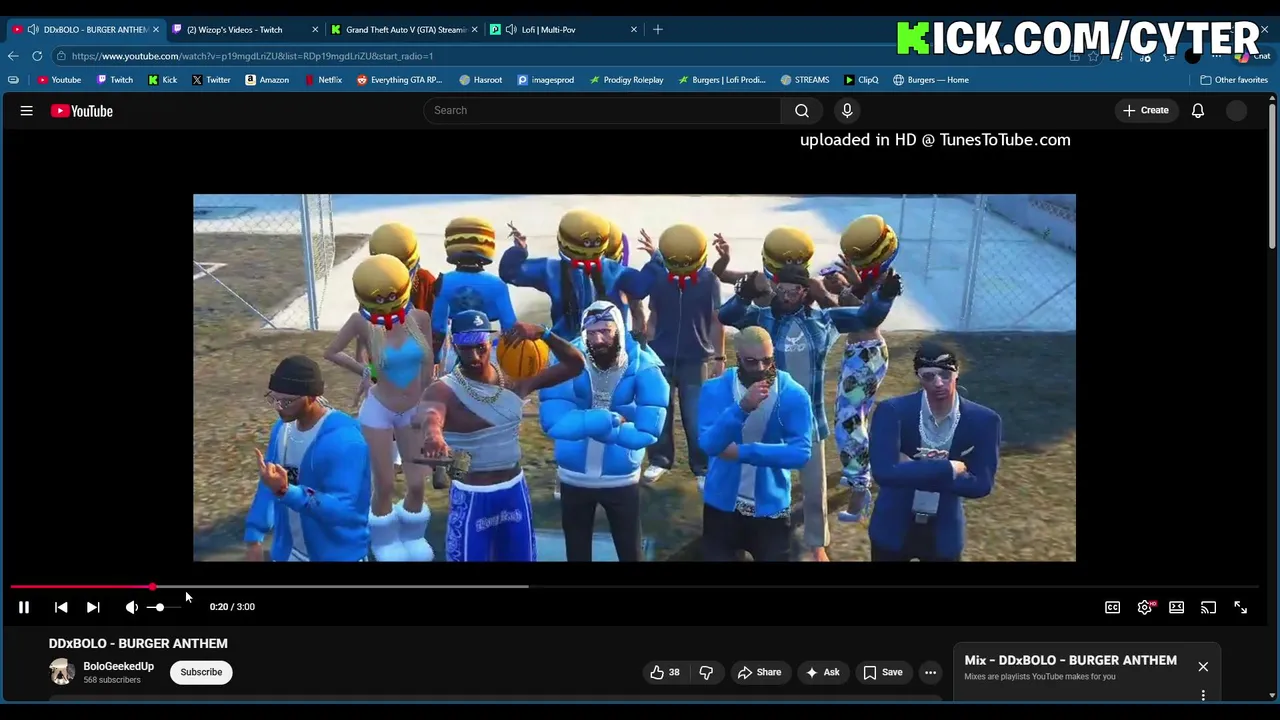This screenshot has width=1280, height=720.
Task: Open YouTube guide hamburger menu
Action: 27,111
